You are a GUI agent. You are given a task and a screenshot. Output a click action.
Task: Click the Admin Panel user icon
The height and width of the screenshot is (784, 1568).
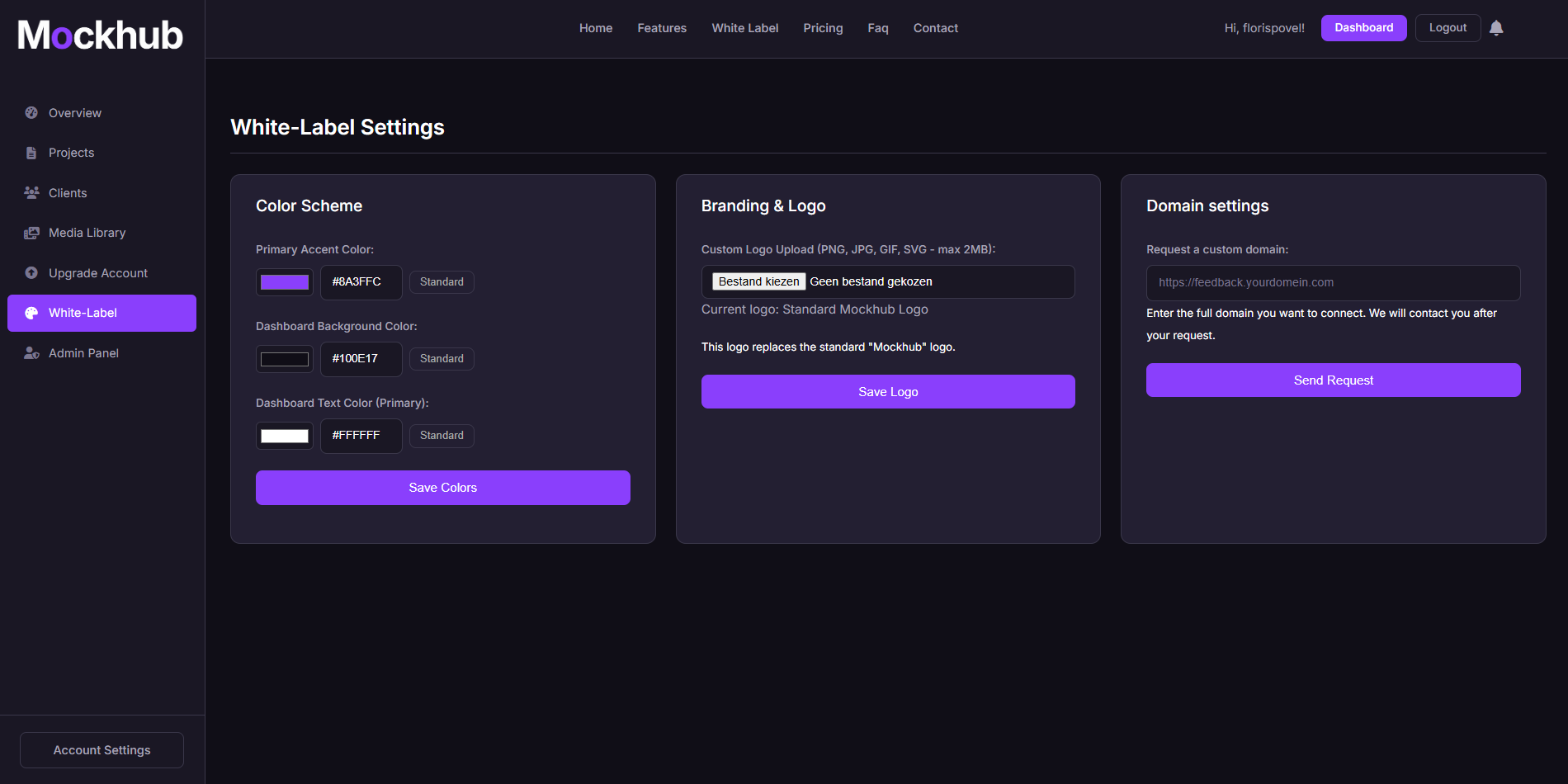(31, 353)
